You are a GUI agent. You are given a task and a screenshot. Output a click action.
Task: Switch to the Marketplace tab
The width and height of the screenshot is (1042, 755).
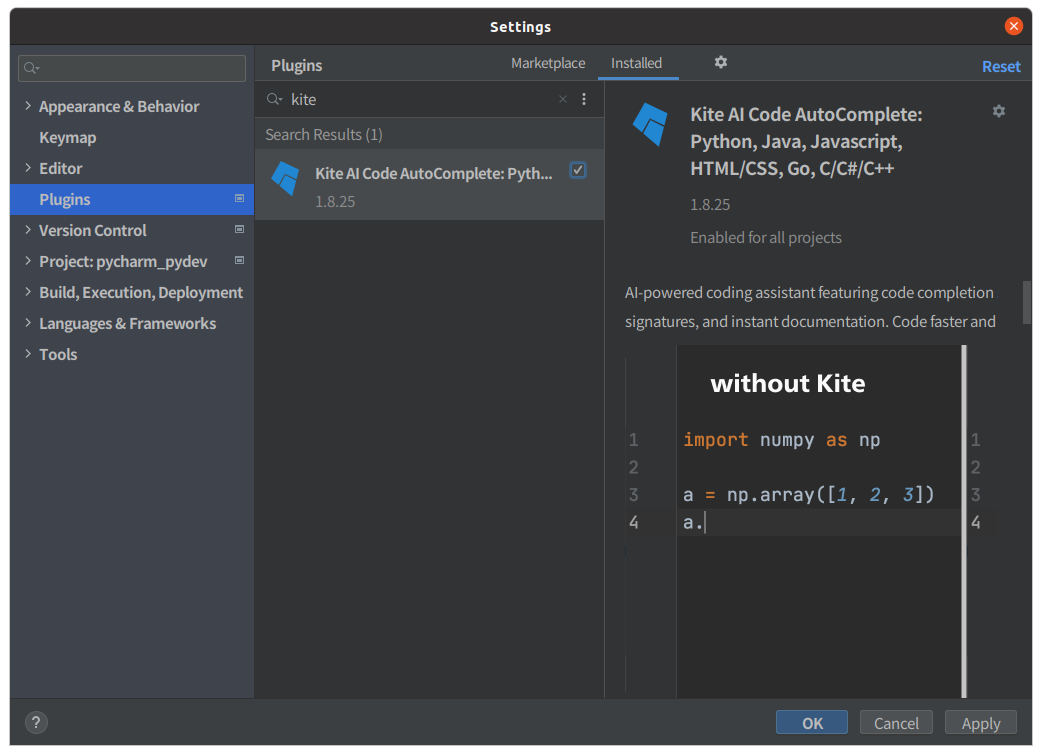(548, 62)
